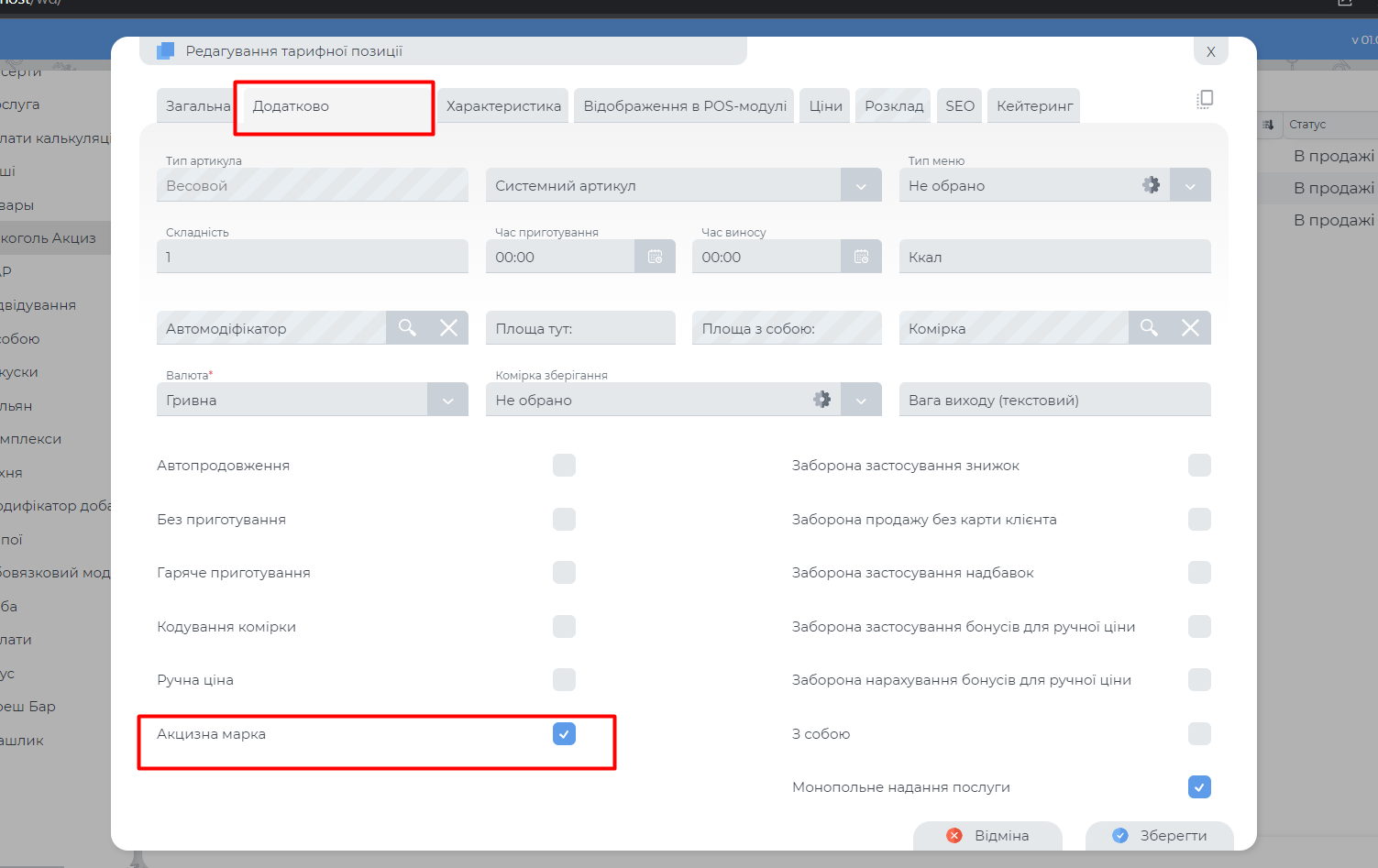The image size is (1378, 868).
Task: Clear the Комірка field with X icon
Action: [x=1190, y=328]
